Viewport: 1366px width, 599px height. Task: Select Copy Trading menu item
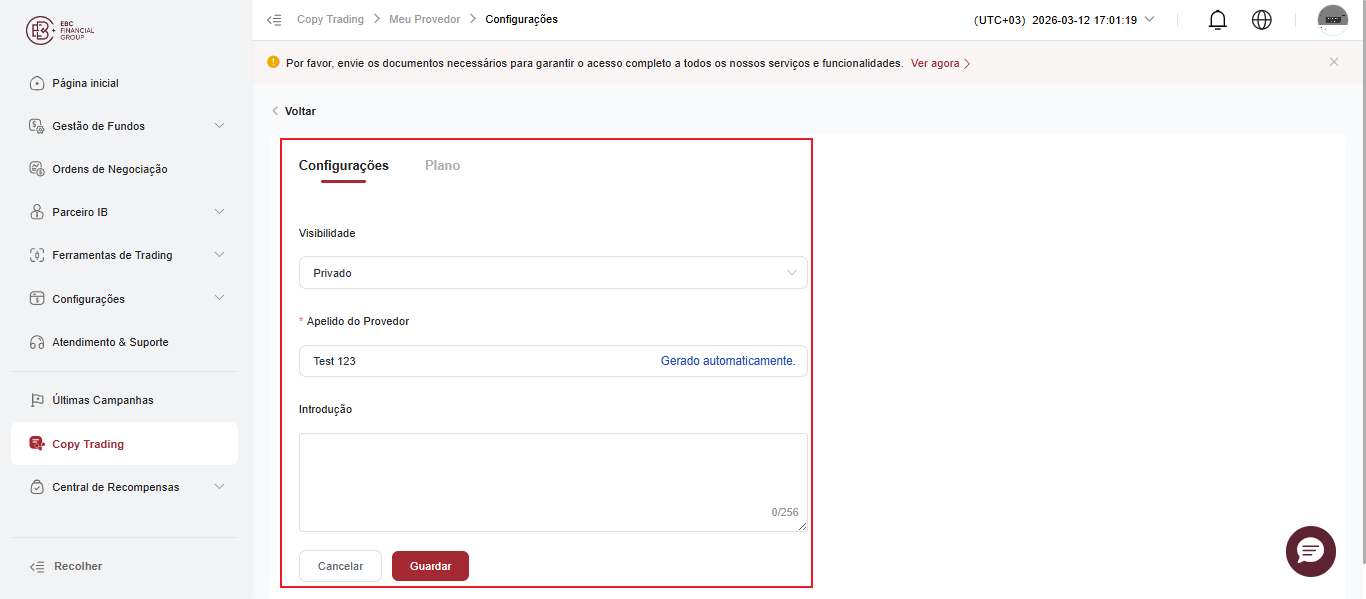pyautogui.click(x=125, y=444)
